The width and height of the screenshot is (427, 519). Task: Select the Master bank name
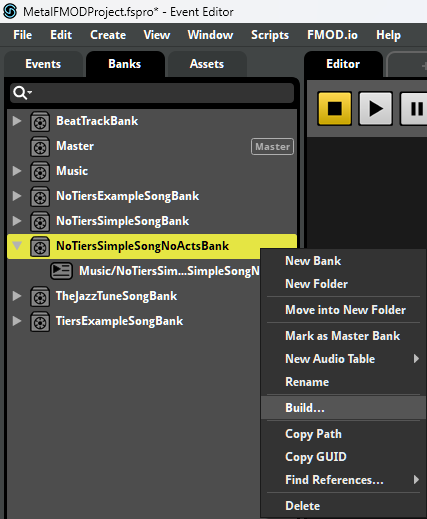(x=75, y=146)
